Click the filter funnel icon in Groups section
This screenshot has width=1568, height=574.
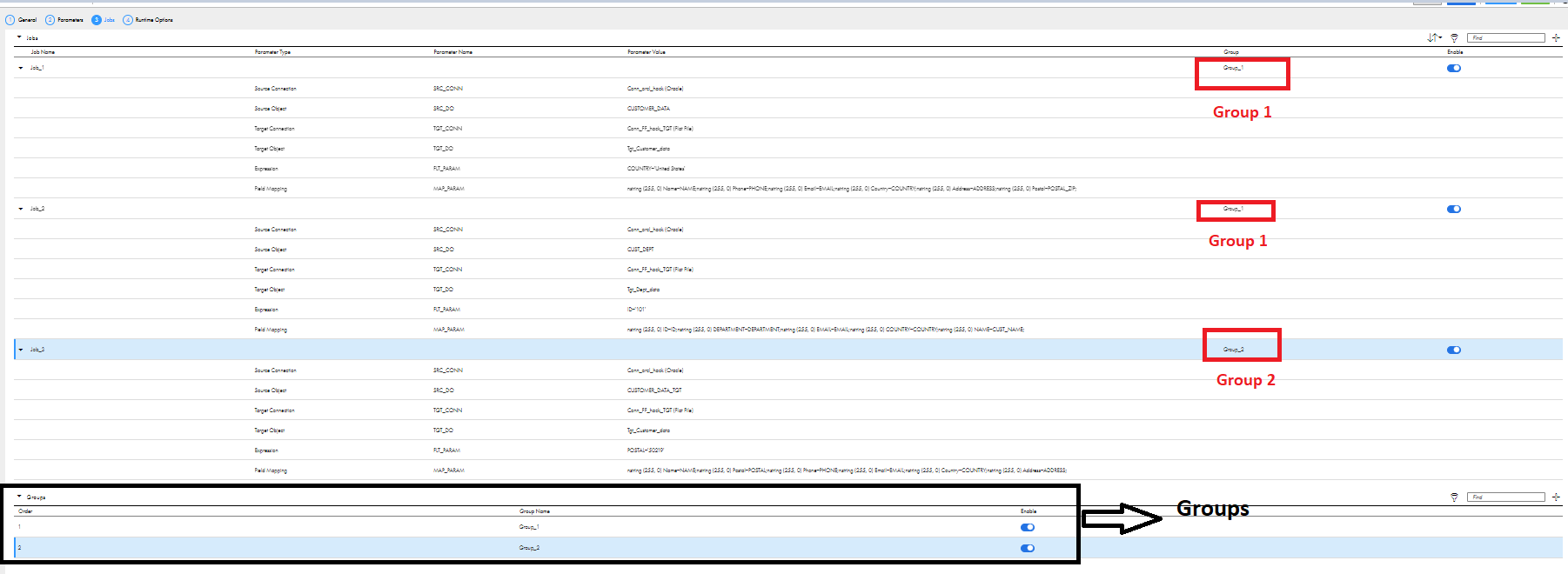click(1454, 497)
